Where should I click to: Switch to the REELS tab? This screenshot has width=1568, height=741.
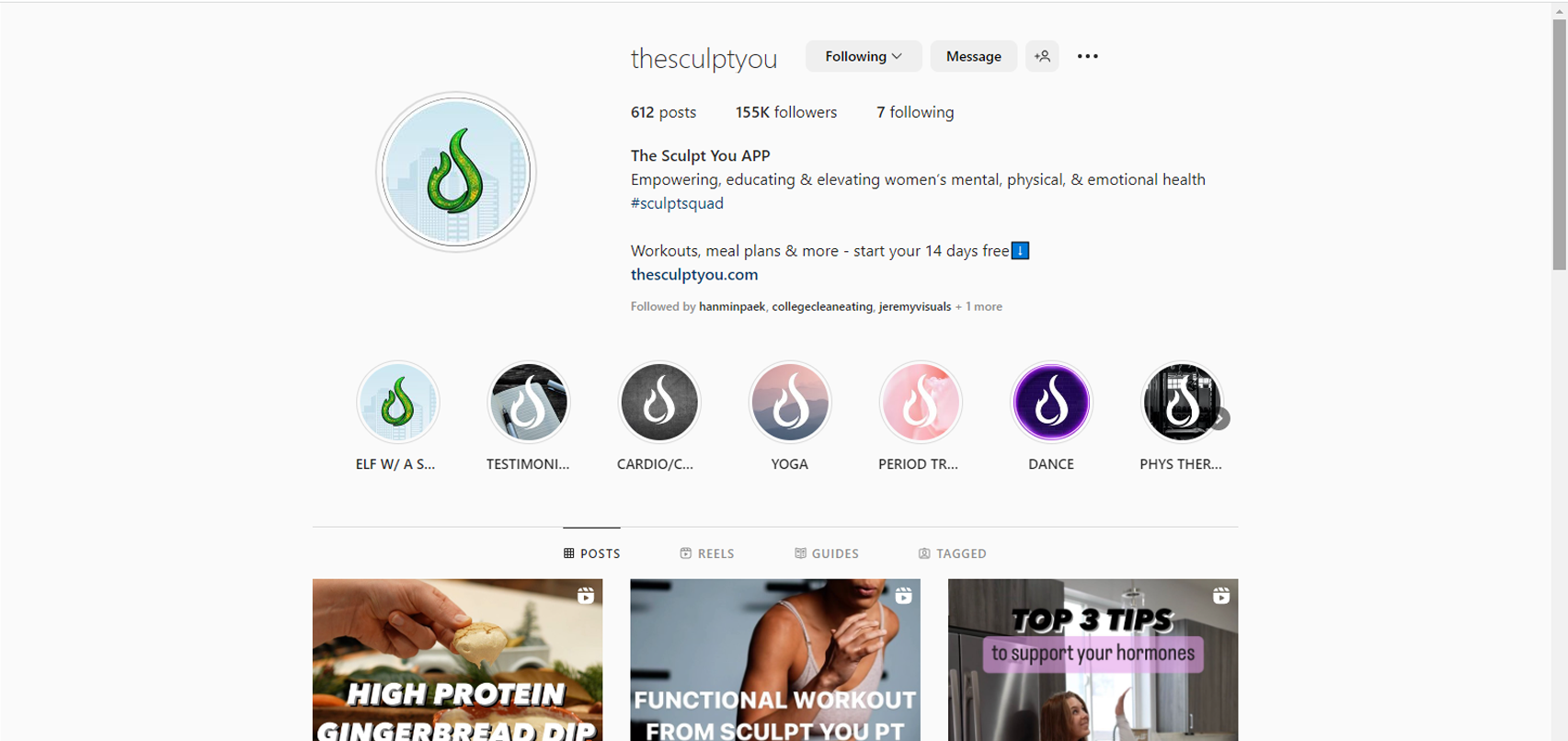point(707,553)
